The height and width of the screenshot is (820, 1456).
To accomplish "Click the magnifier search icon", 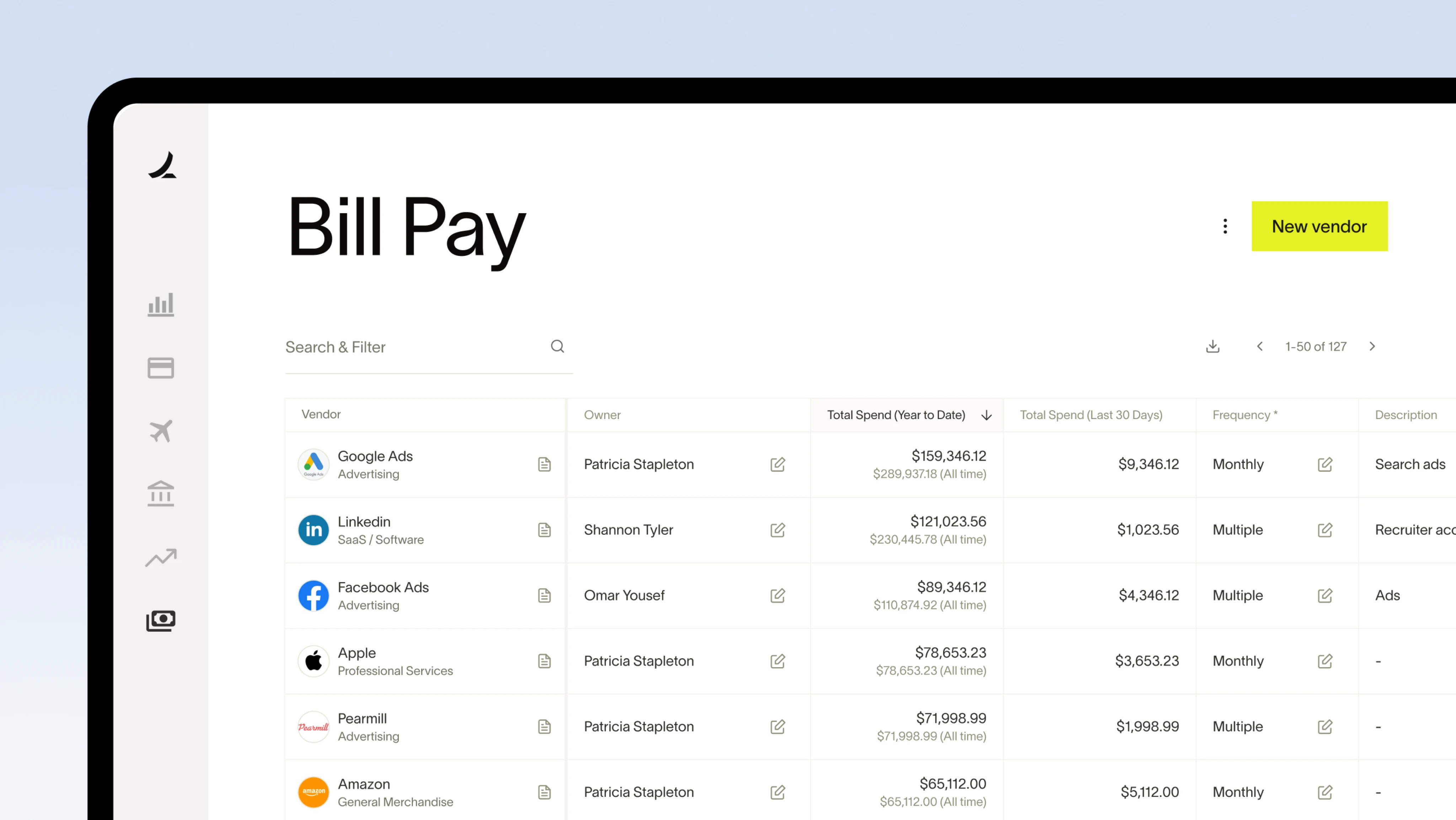I will click(557, 347).
